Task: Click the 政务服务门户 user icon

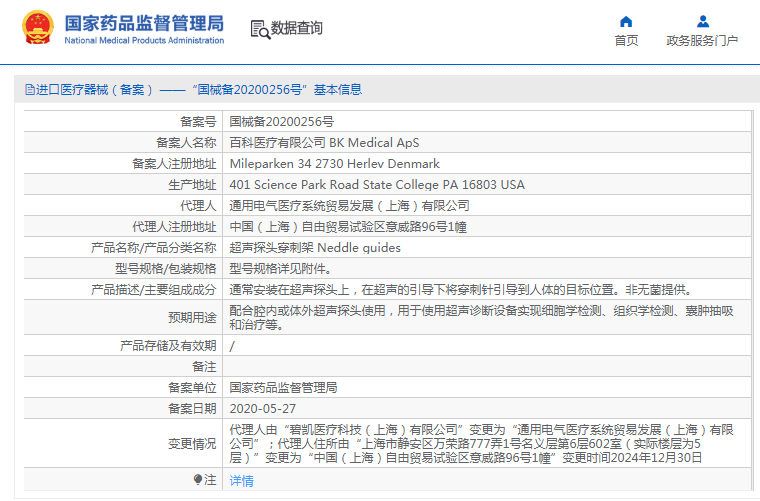Action: pos(703,21)
